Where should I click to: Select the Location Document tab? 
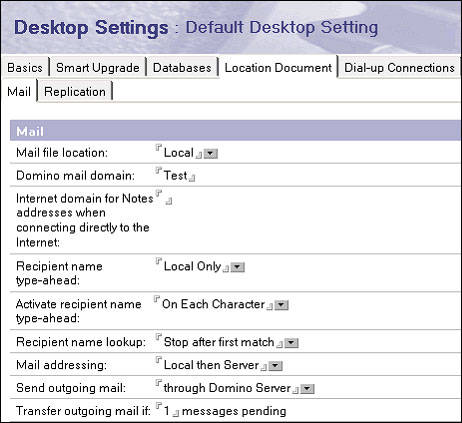pos(278,68)
